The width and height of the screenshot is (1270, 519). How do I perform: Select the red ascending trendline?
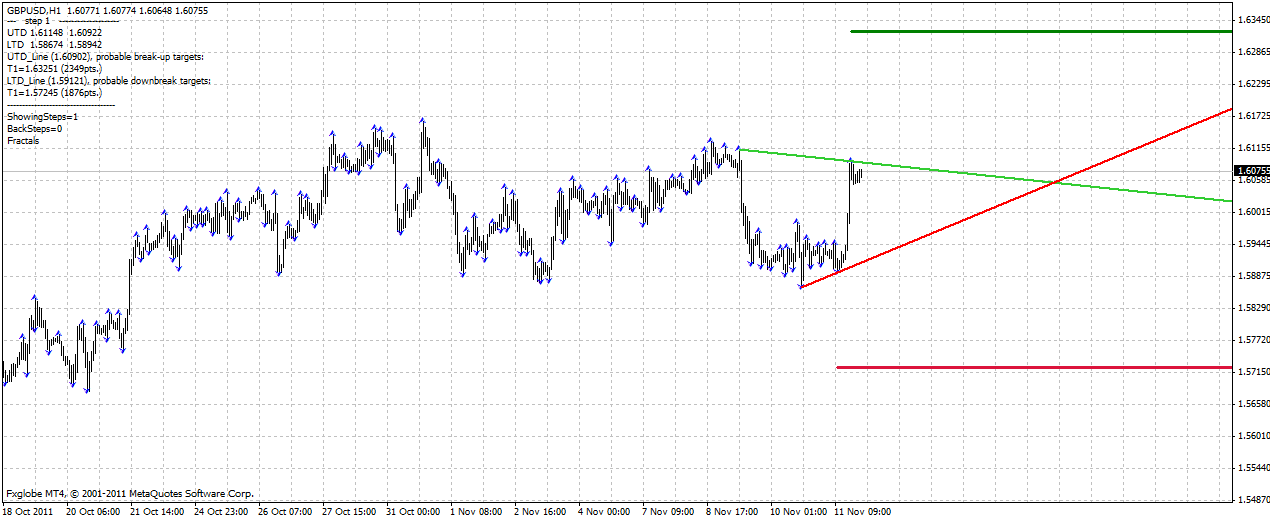click(1015, 198)
